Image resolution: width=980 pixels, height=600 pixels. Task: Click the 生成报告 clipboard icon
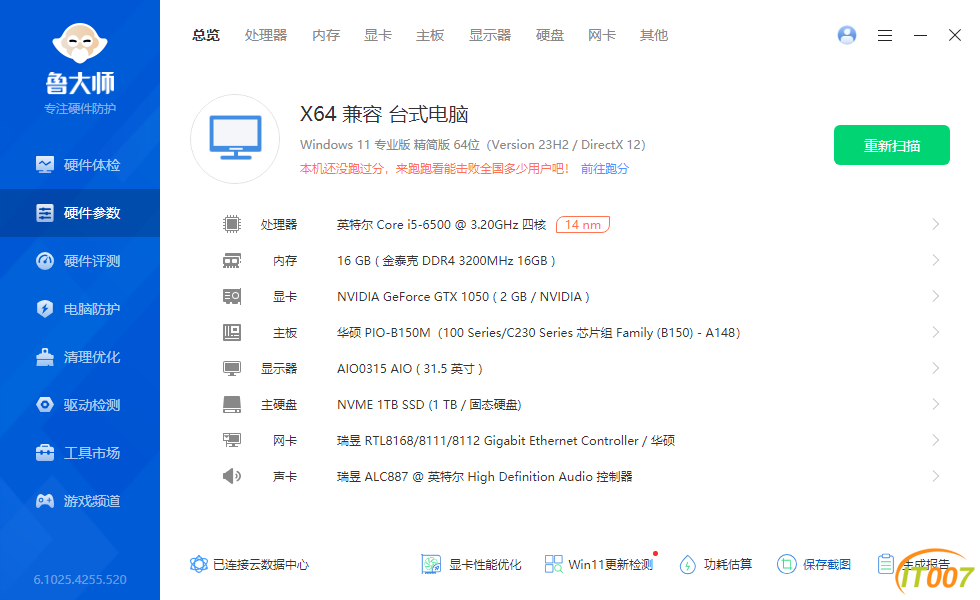pyautogui.click(x=886, y=564)
